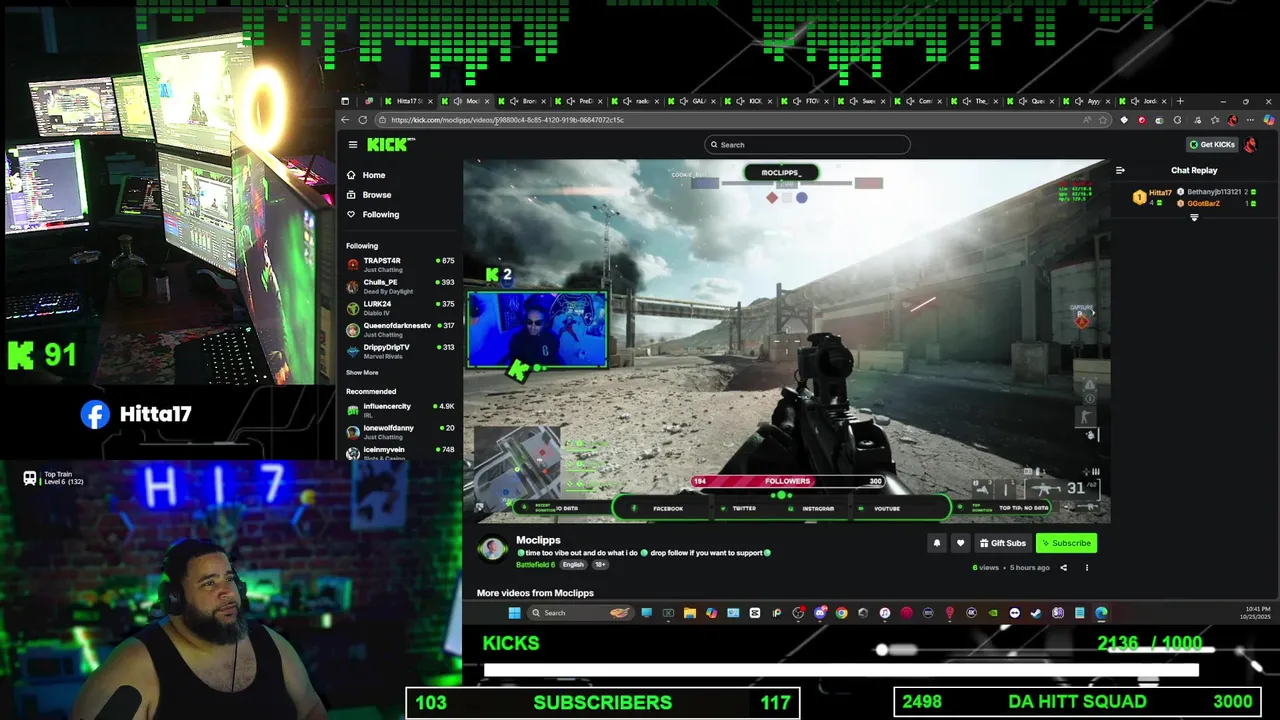This screenshot has height=720, width=1280.
Task: Open LURK24 channel in sidebar
Action: click(x=400, y=308)
